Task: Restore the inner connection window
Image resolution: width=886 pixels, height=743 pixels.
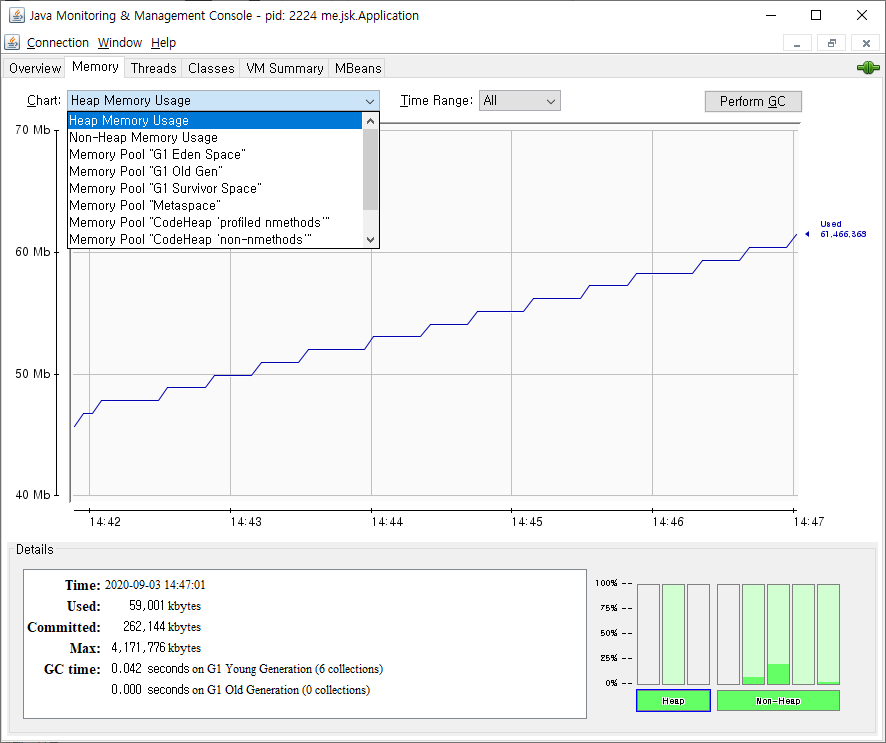Action: click(832, 43)
